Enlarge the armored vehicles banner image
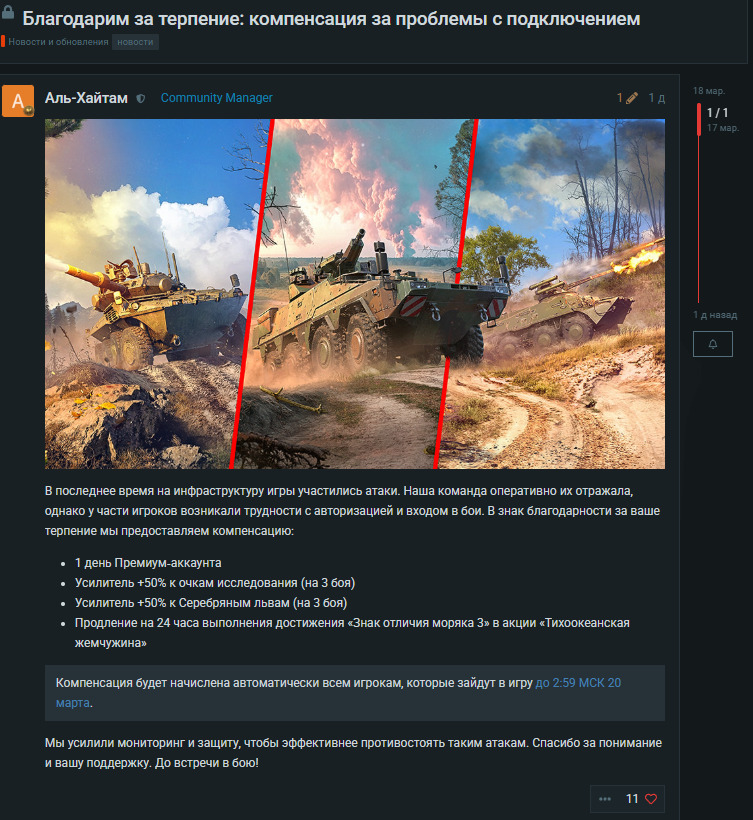 [x=354, y=293]
